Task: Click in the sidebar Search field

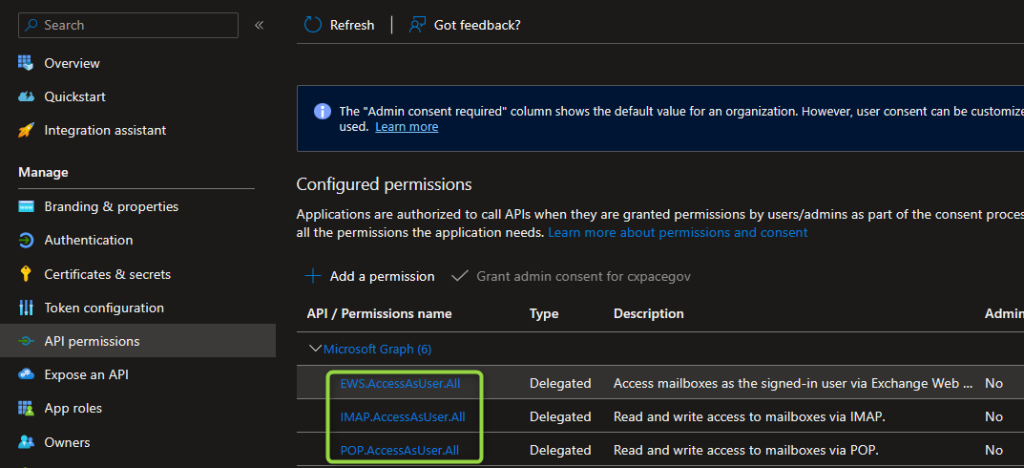Action: point(128,25)
